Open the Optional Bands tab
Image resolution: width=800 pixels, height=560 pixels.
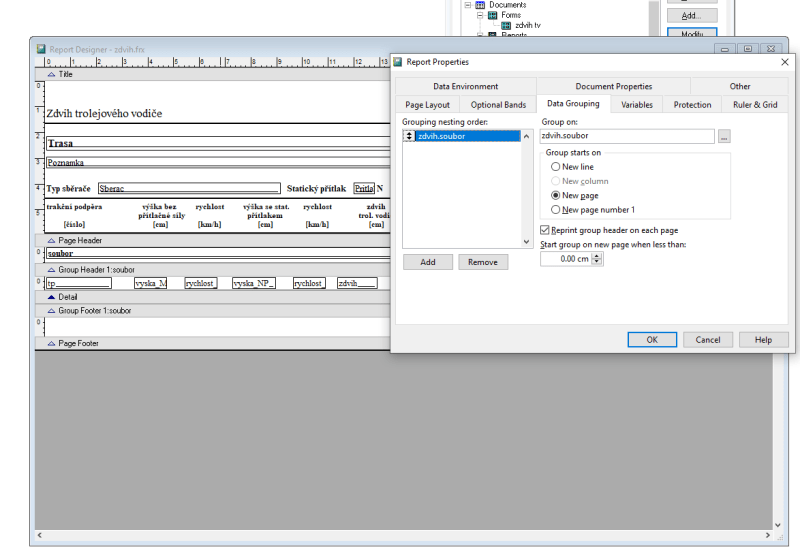[498, 105]
